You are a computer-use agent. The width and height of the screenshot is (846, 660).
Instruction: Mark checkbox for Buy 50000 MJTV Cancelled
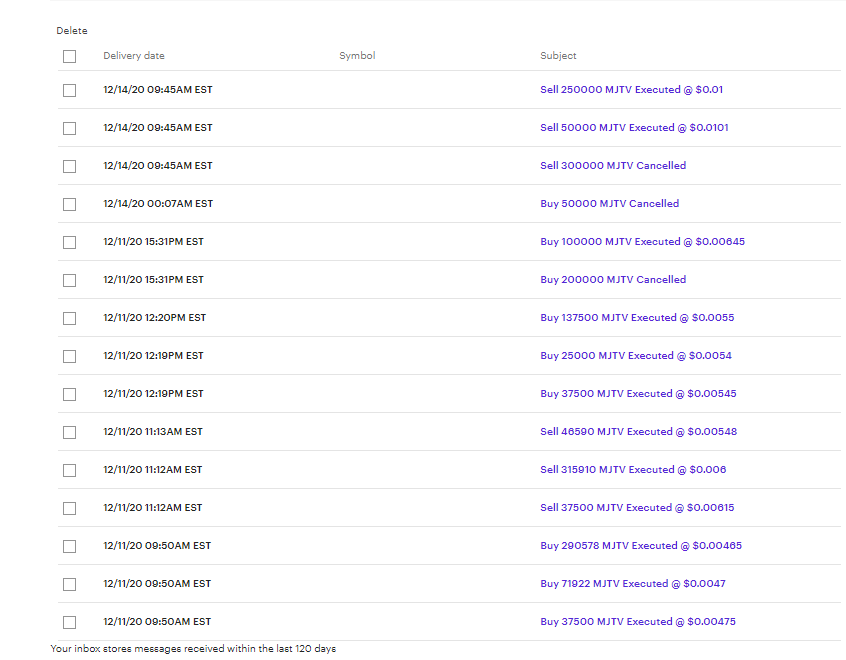coord(69,204)
